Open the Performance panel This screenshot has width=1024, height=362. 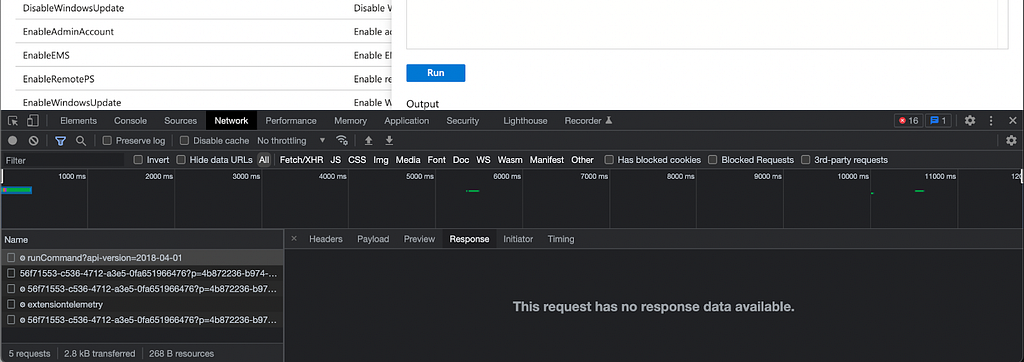(x=291, y=121)
